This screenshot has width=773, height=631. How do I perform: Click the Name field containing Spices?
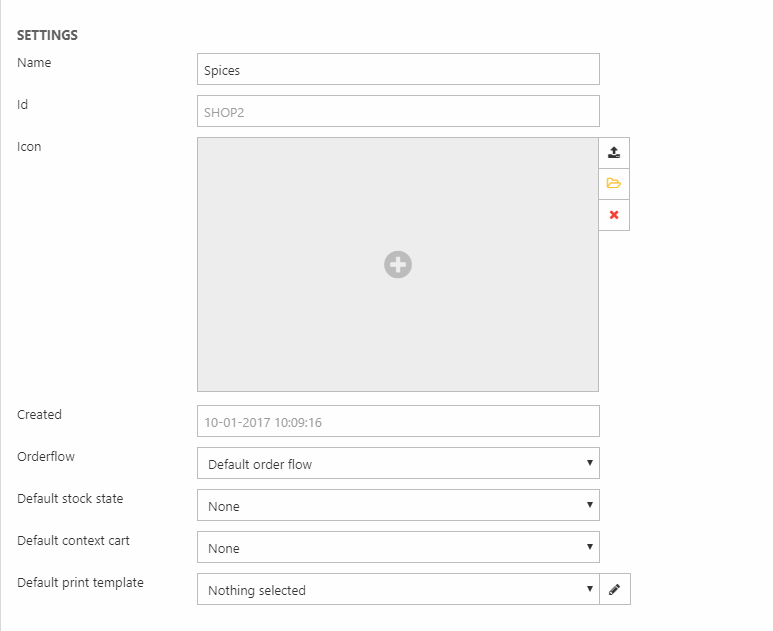tap(398, 70)
